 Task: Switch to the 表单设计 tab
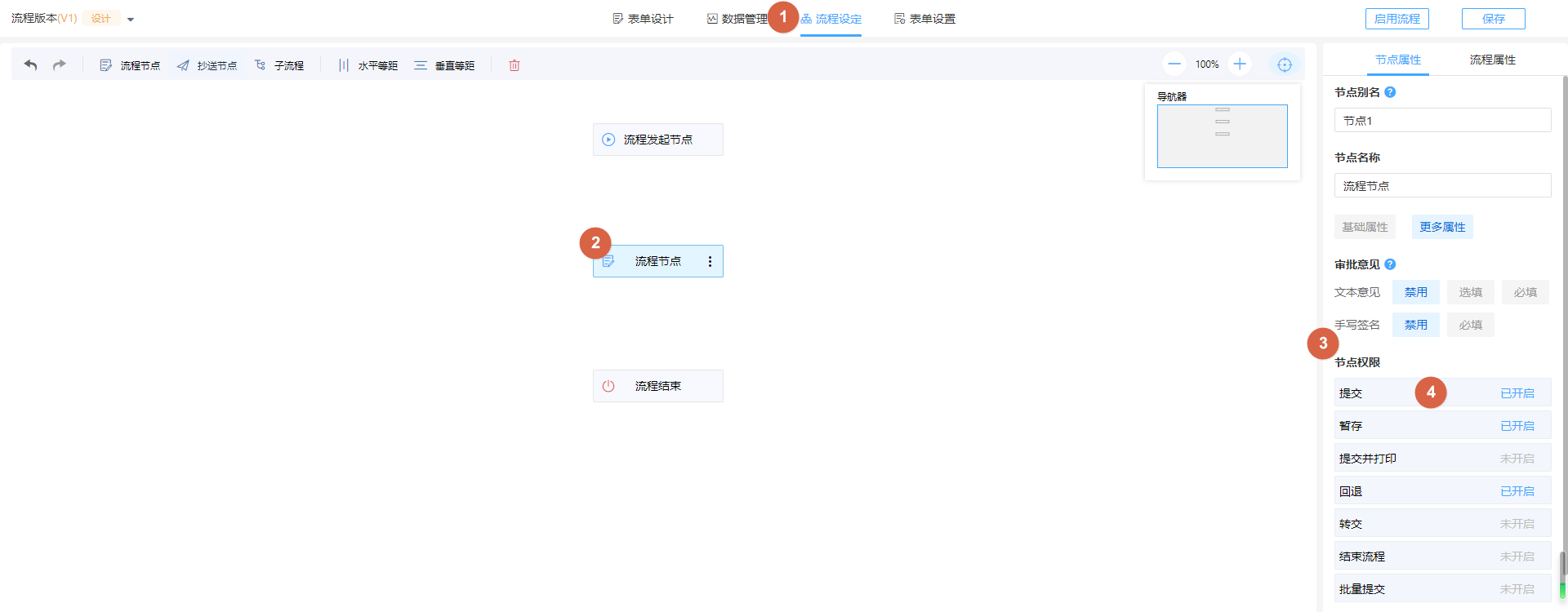(644, 19)
